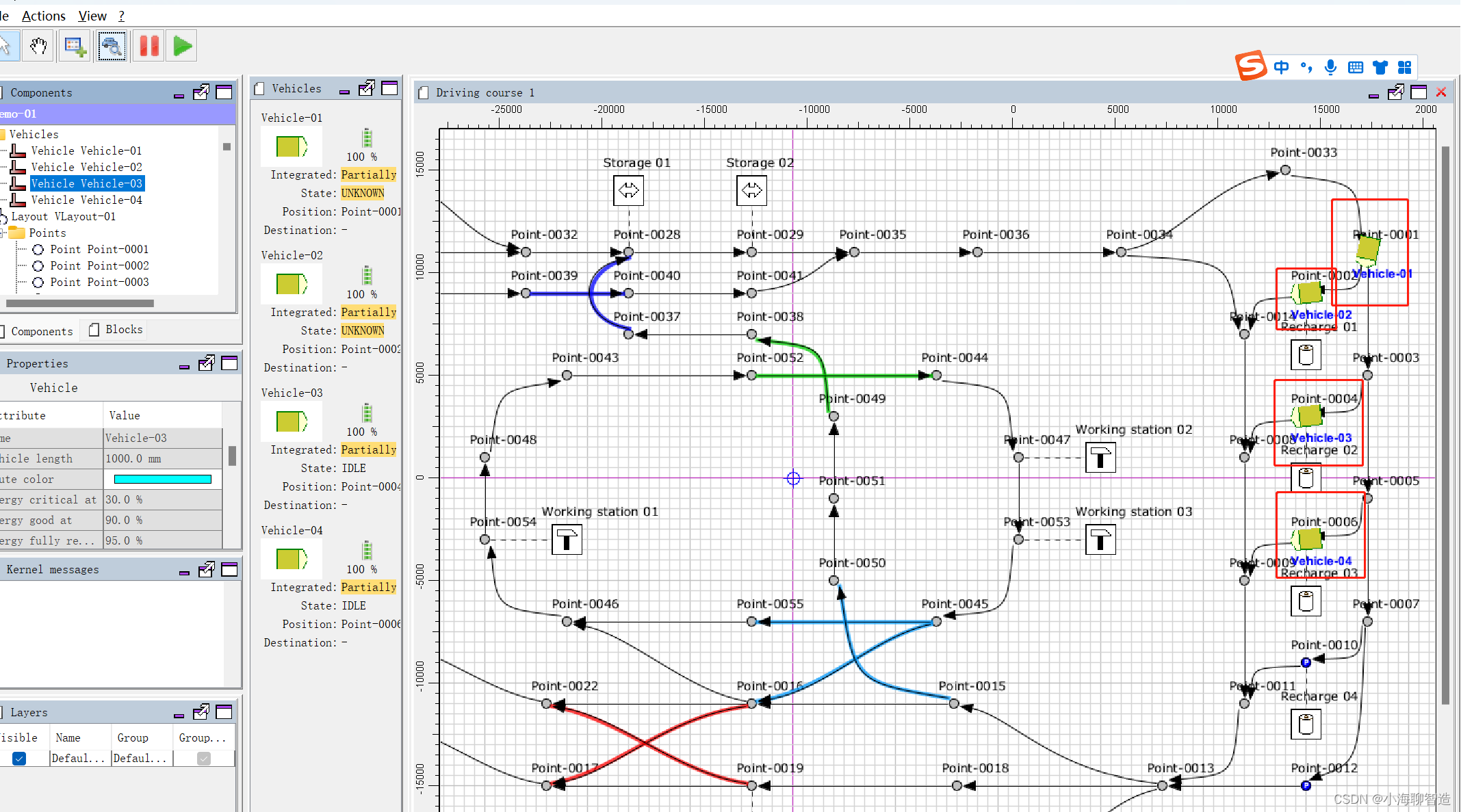
Task: Click the Vehicle-04 panel vehicle image
Action: pos(292,559)
